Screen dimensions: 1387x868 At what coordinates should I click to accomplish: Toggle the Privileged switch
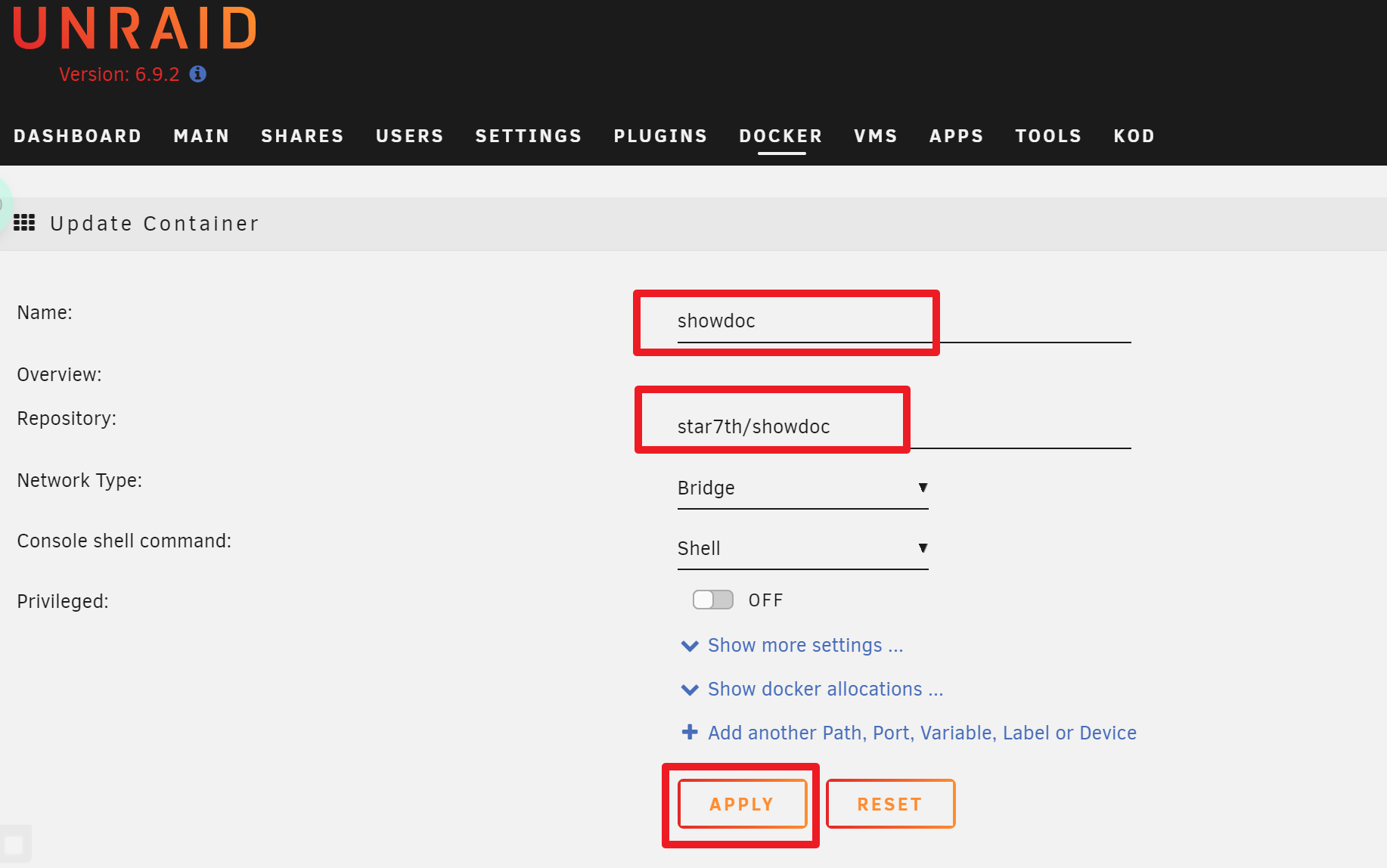713,600
